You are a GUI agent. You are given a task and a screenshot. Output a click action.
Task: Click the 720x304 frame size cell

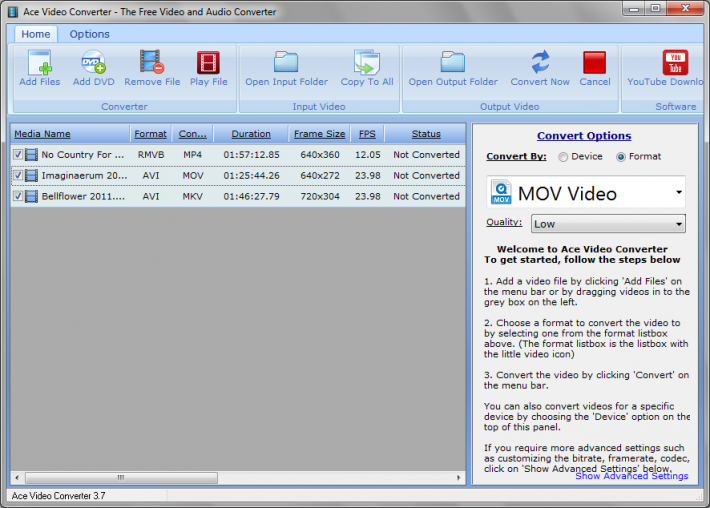pyautogui.click(x=320, y=196)
